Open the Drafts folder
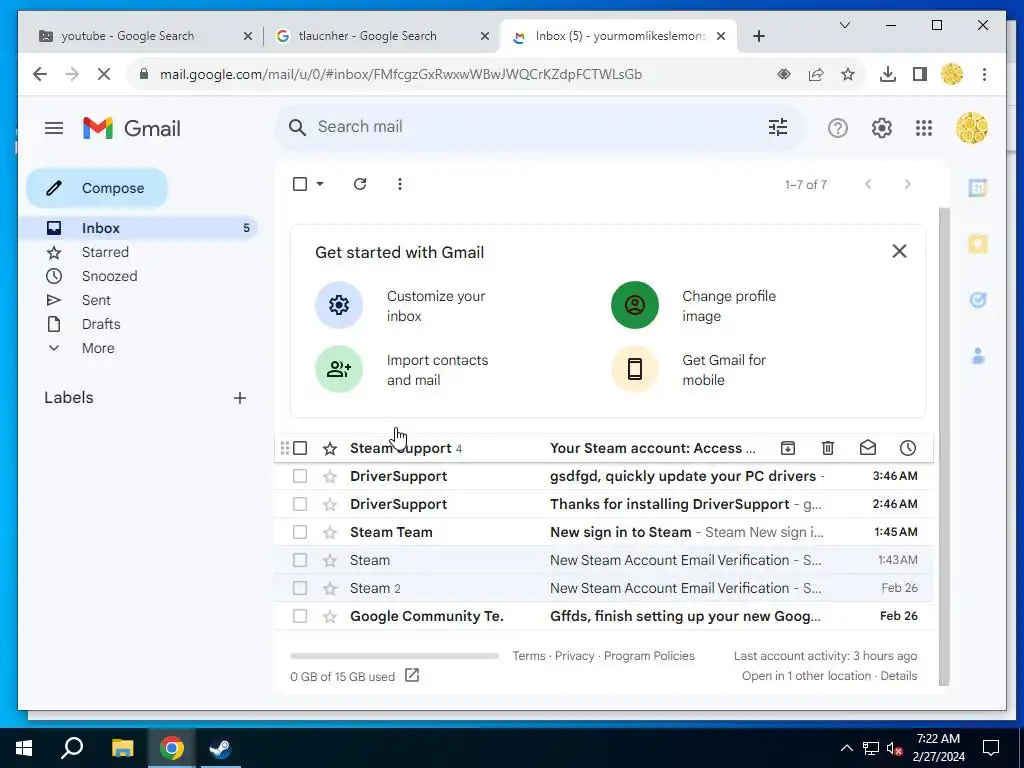The width and height of the screenshot is (1024, 768). [101, 324]
